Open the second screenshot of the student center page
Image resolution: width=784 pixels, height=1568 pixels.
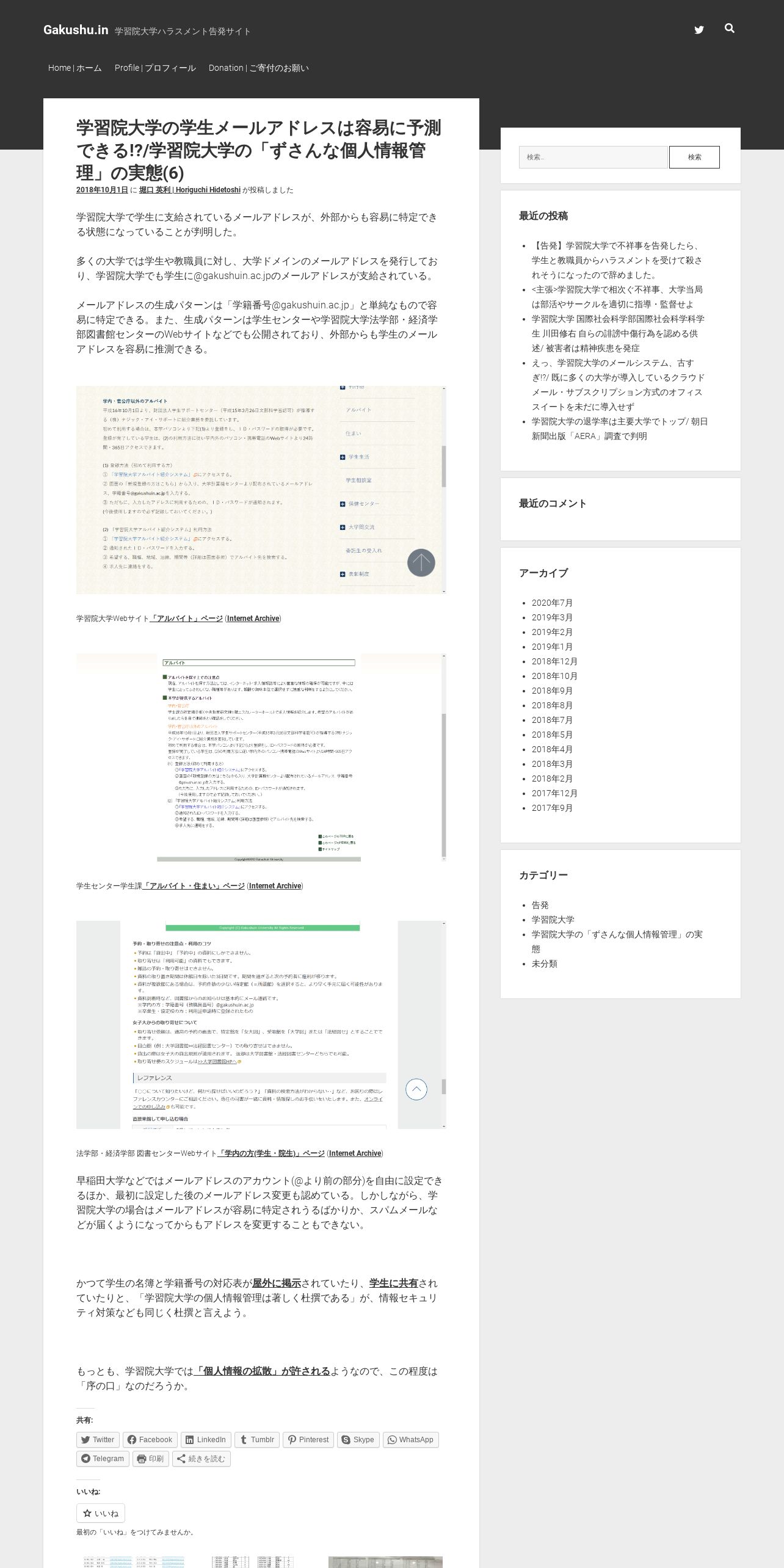point(261,757)
